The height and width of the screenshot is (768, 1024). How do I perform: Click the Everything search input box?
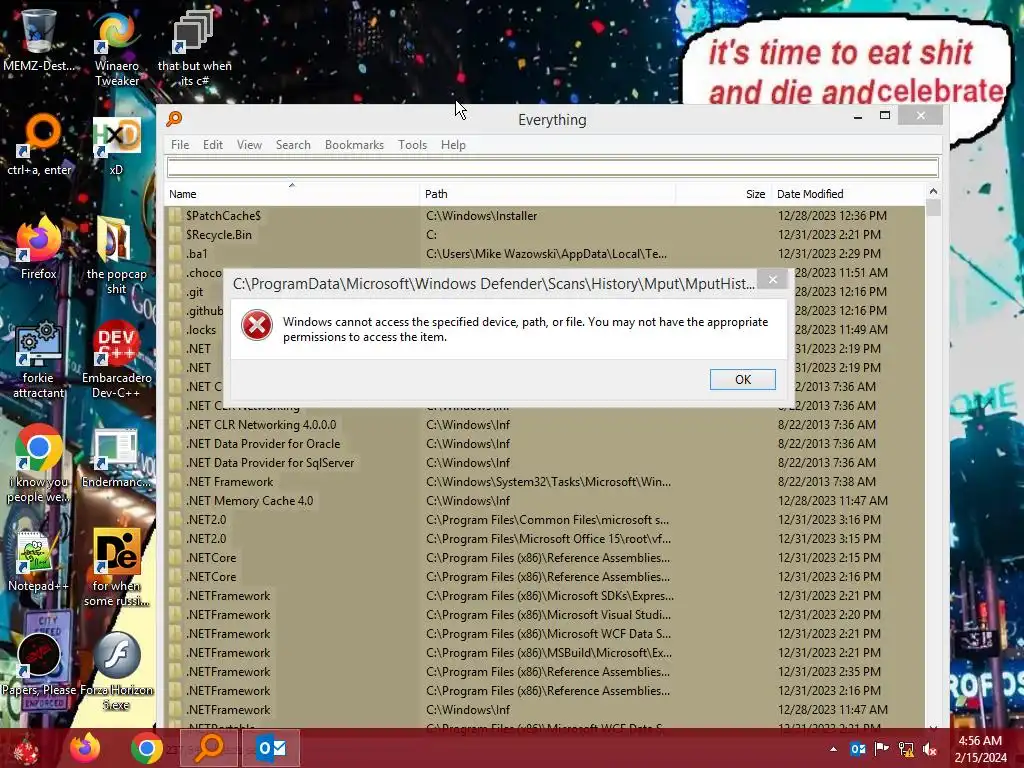pos(552,168)
